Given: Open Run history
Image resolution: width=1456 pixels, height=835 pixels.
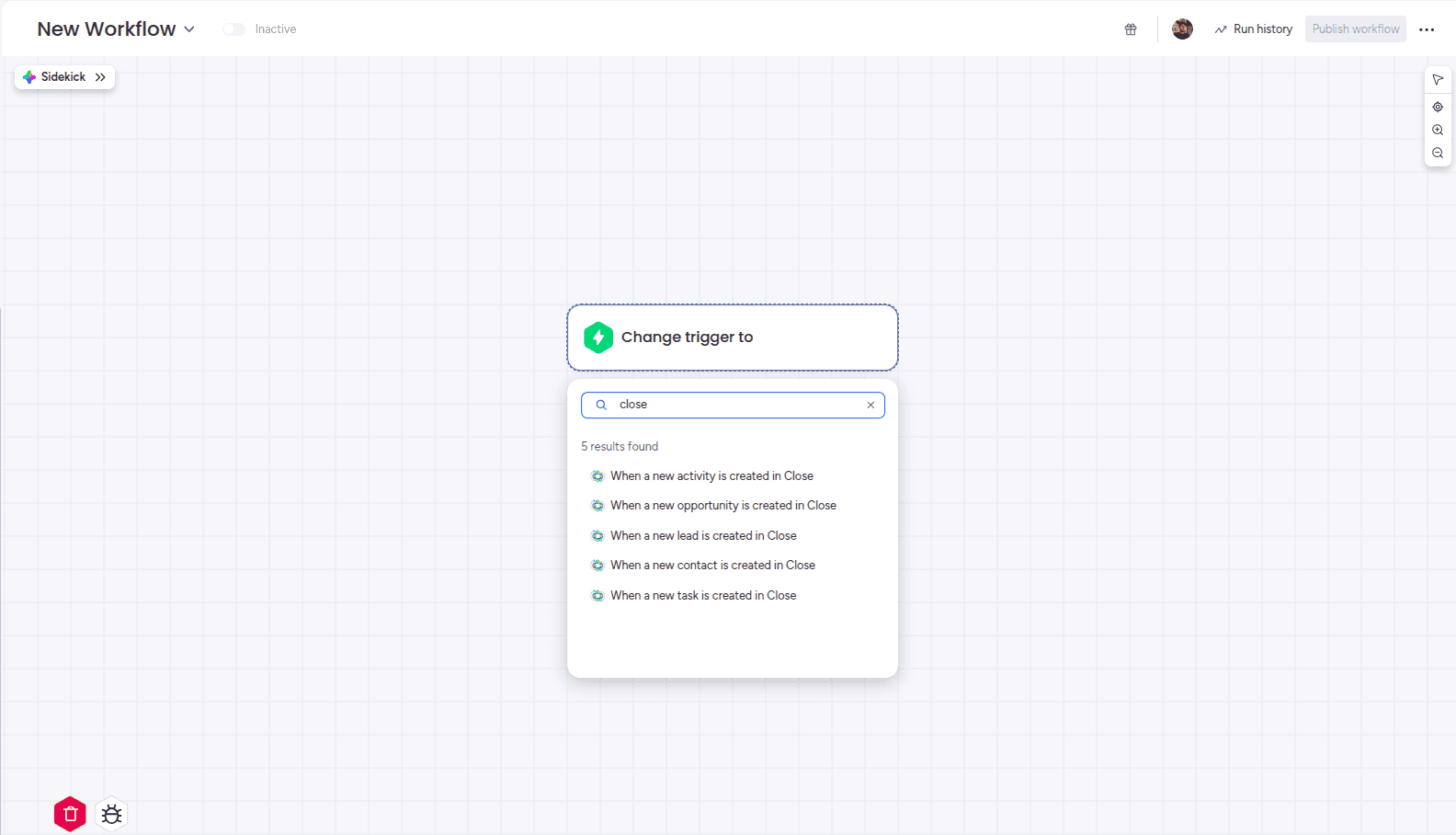Looking at the screenshot, I should 1253,29.
